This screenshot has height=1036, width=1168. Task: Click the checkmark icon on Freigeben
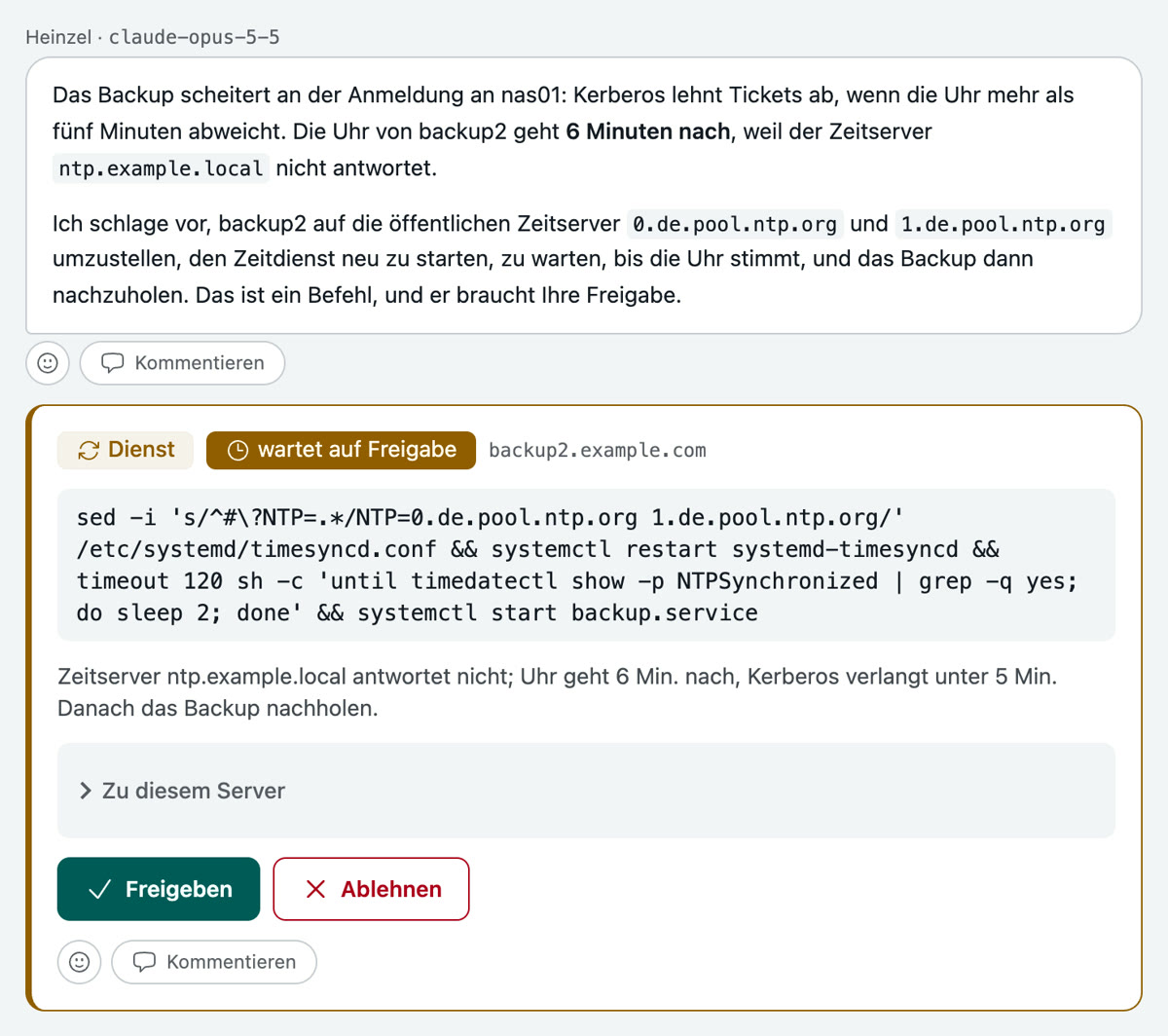point(99,889)
